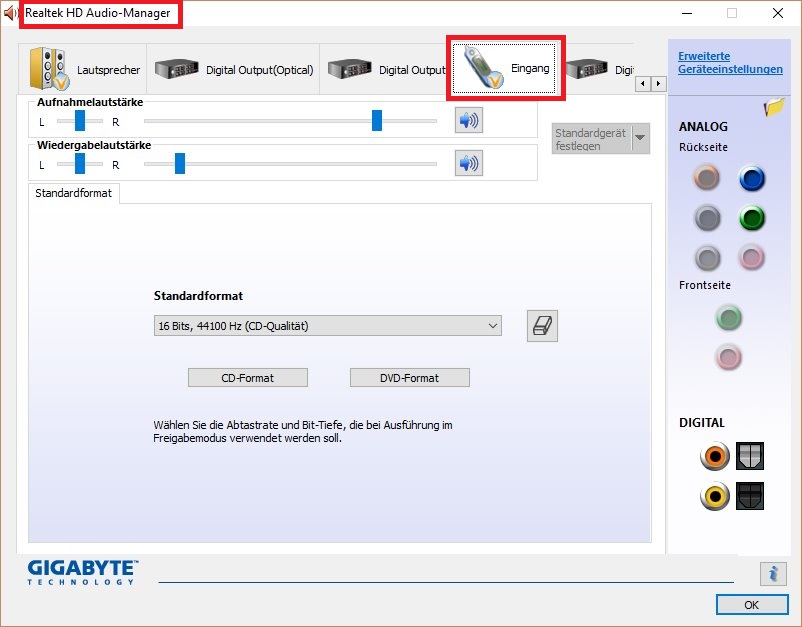802x627 pixels.
Task: Click the Aufnahmelautstärke main volume slider
Action: click(291, 121)
